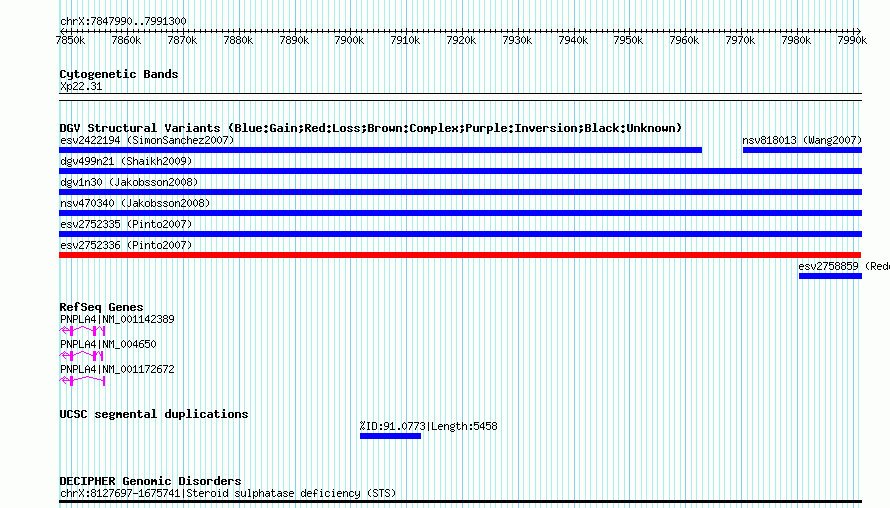Viewport: 890px width, 508px height.
Task: Click the esv2422194 (SimonSanchez2007) label
Action: point(147,140)
